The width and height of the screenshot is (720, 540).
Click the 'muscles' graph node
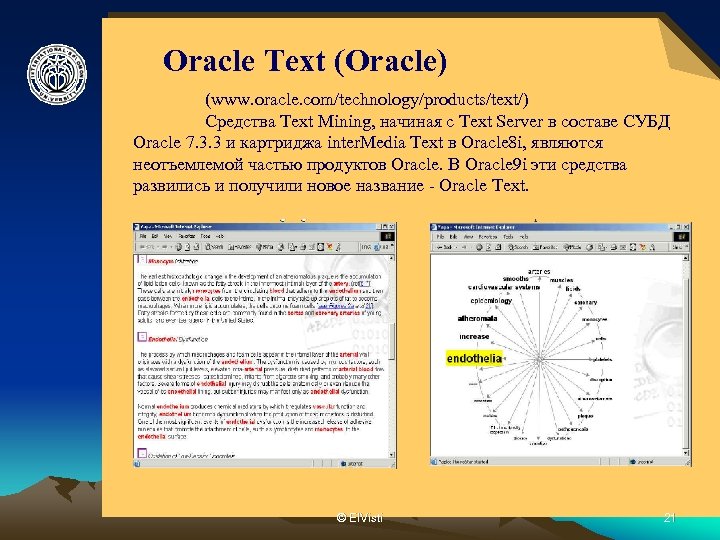(x=561, y=280)
